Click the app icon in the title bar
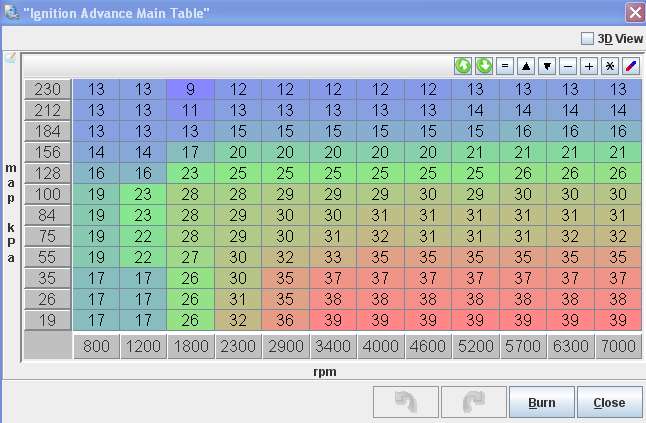 click(x=11, y=12)
